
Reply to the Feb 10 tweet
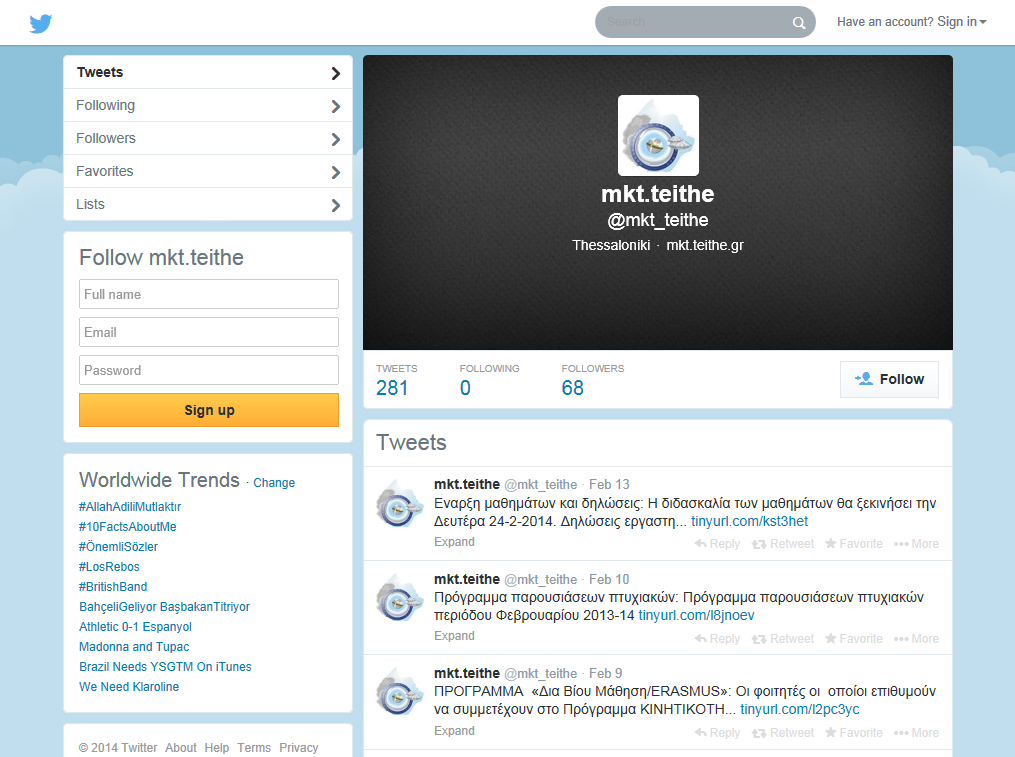[x=717, y=638]
